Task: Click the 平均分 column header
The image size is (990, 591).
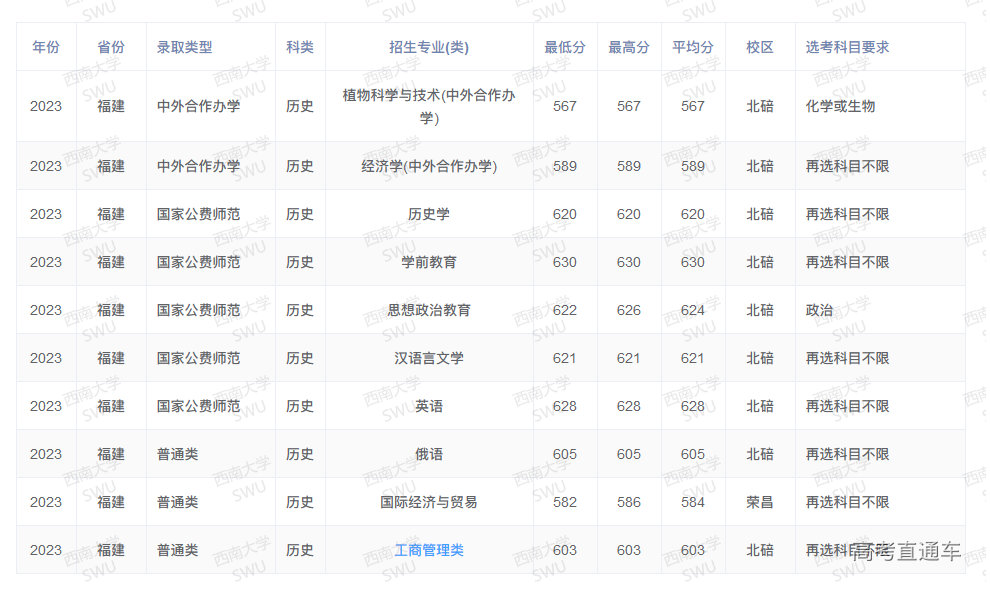Action: point(693,46)
